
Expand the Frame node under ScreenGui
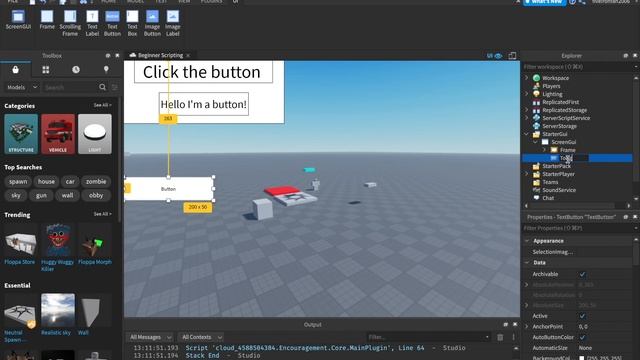point(544,150)
